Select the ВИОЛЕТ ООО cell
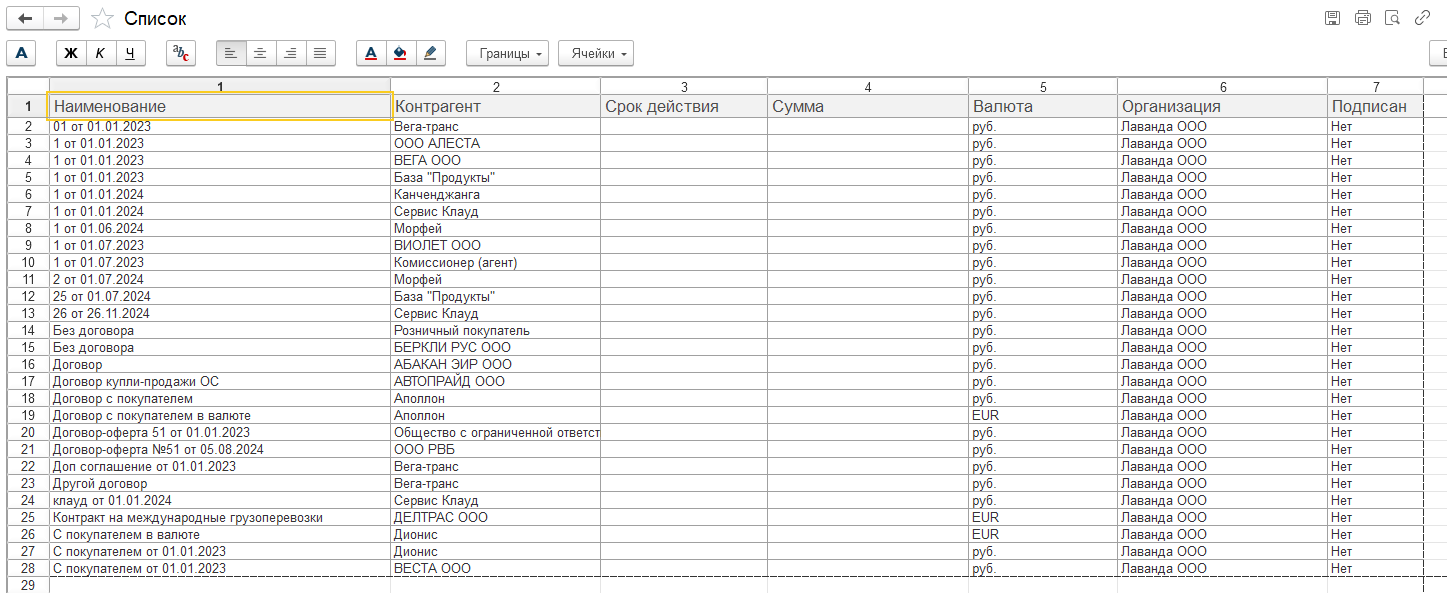 click(x=495, y=246)
